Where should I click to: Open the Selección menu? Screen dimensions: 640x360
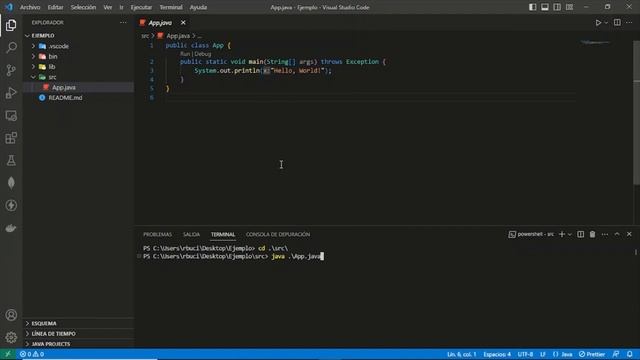click(83, 7)
